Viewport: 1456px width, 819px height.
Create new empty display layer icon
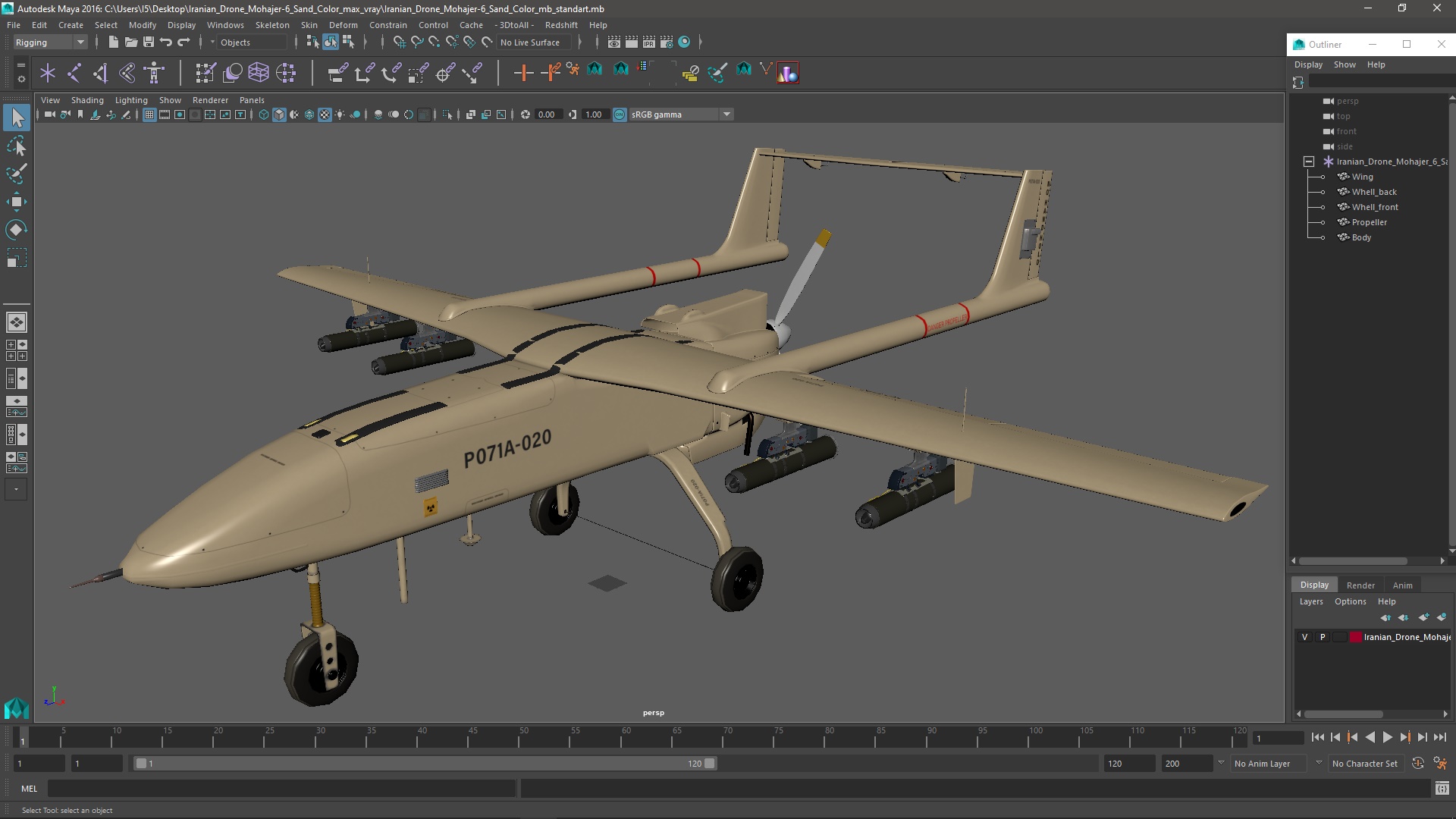[1423, 617]
